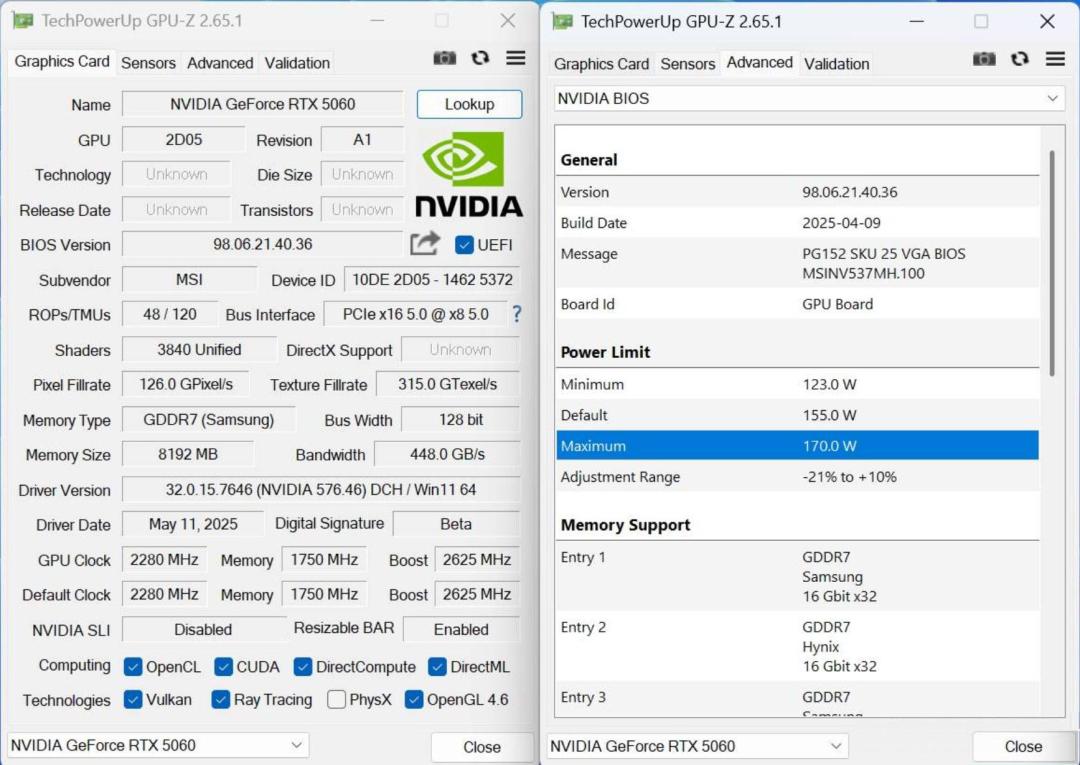The width and height of the screenshot is (1080, 765).
Task: Select the Version row in General section
Action: point(797,192)
